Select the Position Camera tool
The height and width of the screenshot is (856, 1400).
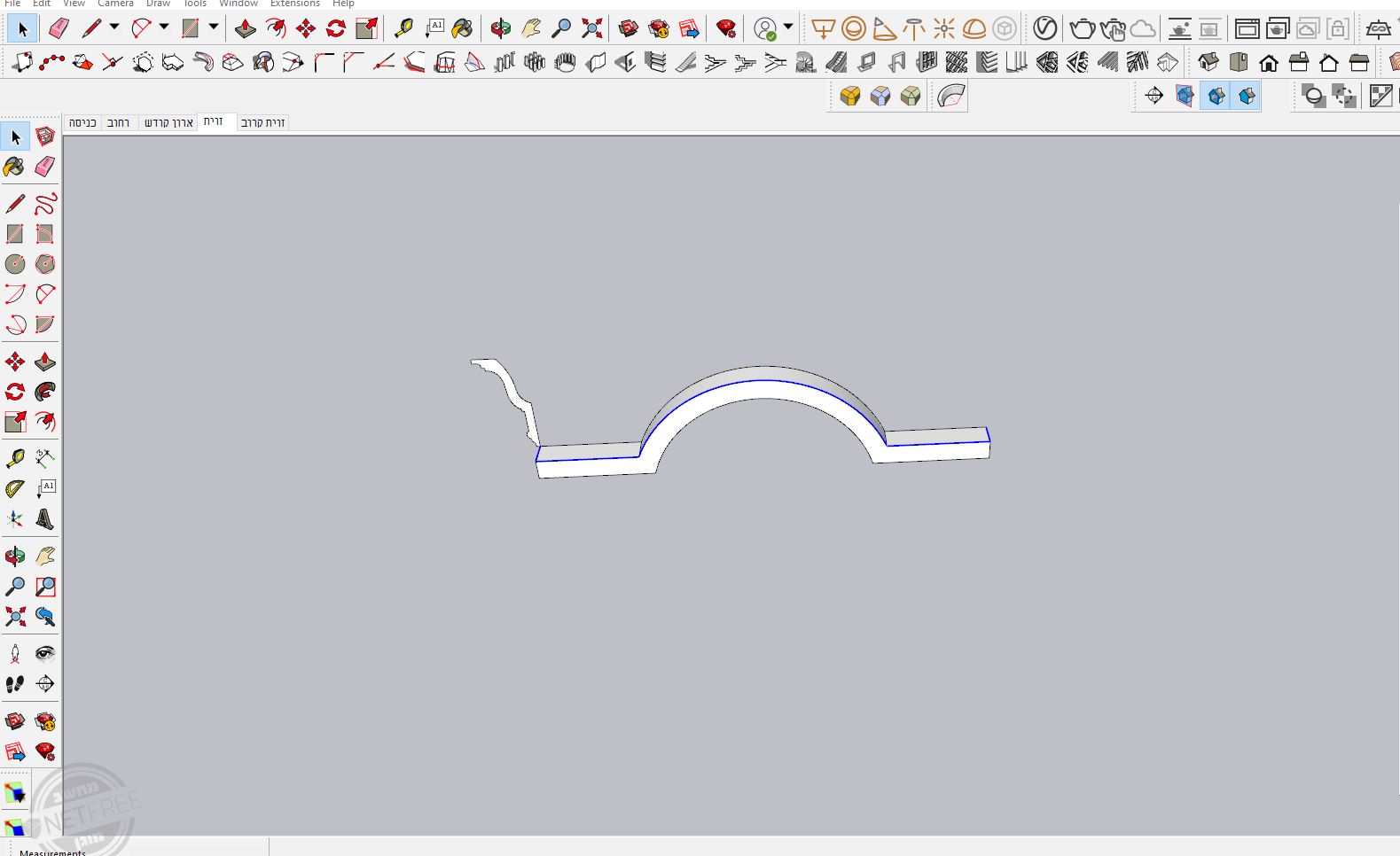click(15, 654)
